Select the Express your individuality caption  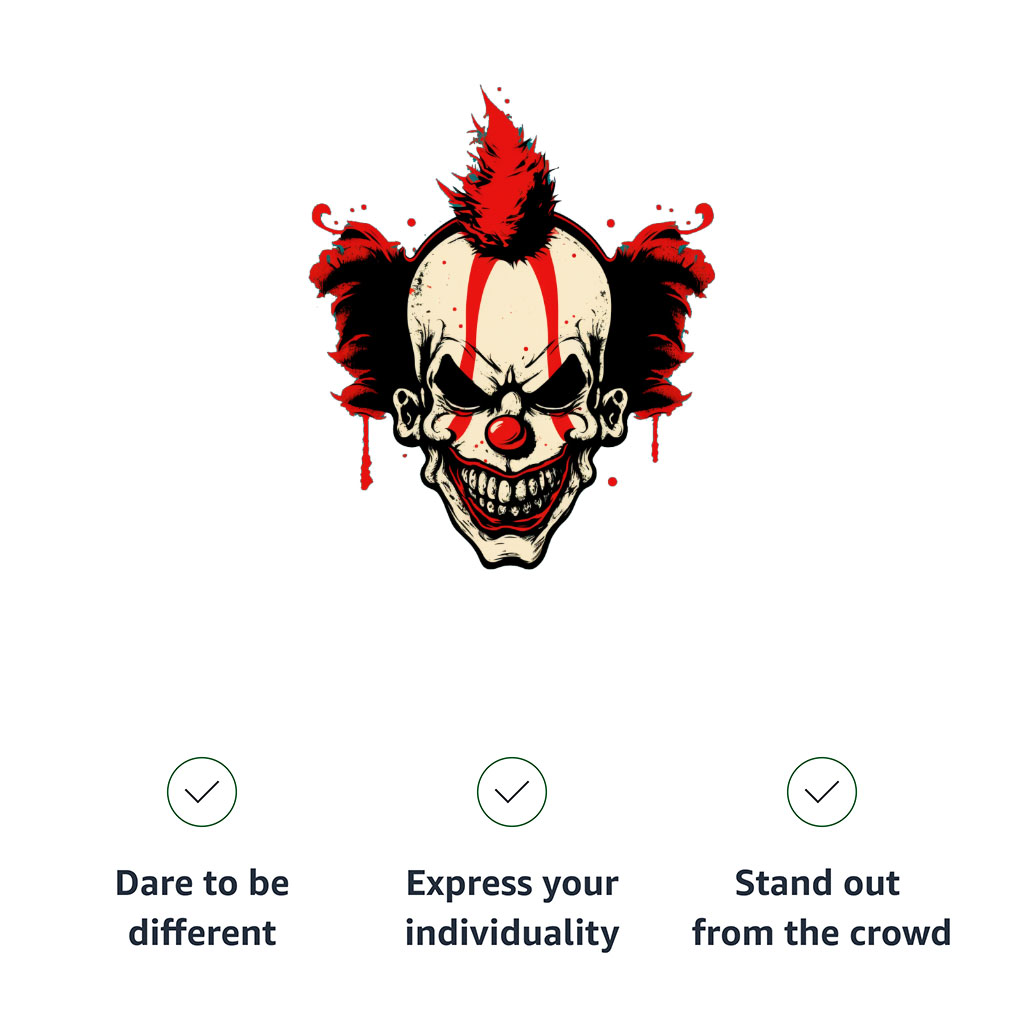[512, 908]
